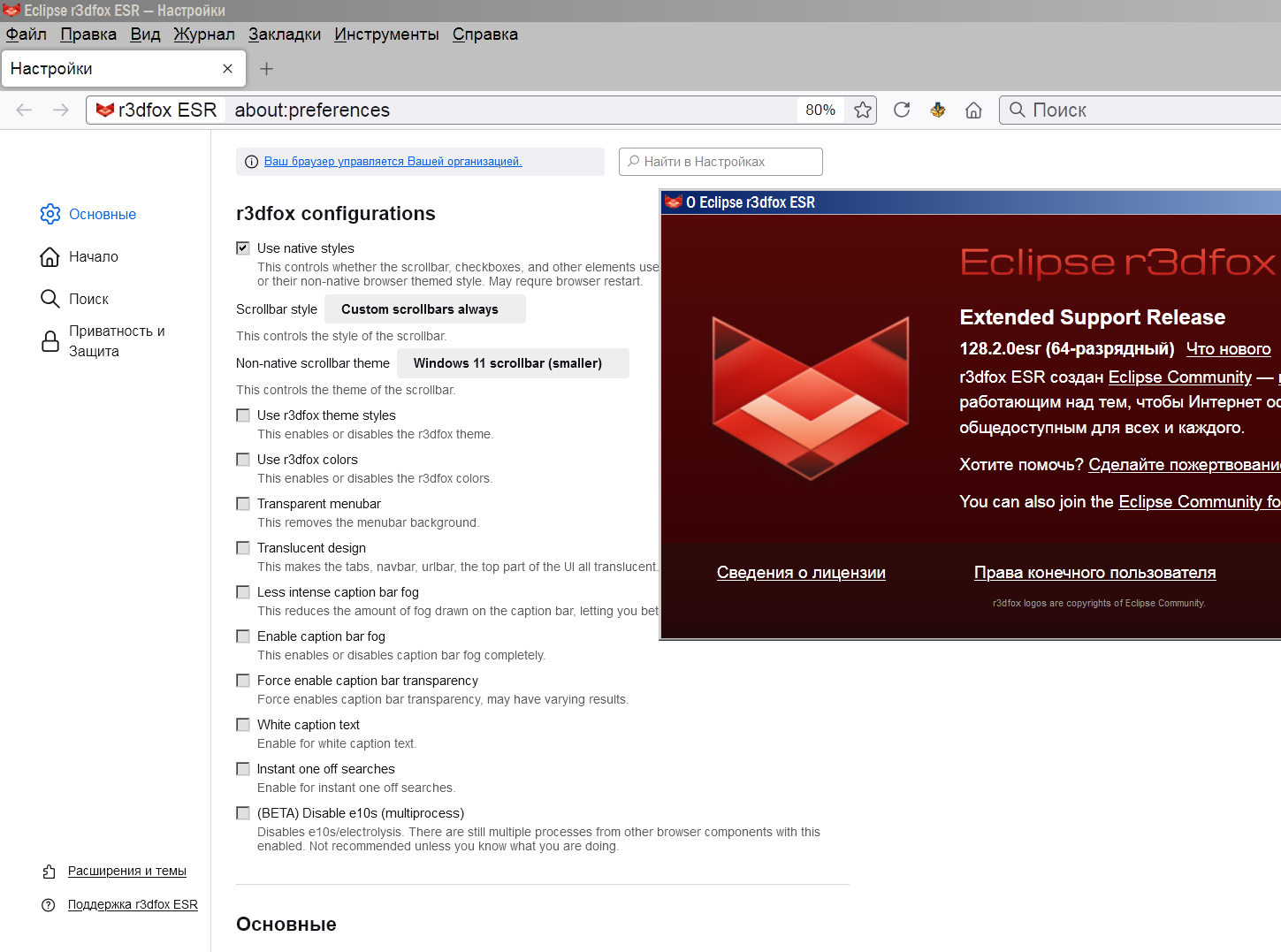Screen dimensions: 1281x952
Task: Click the forward navigation arrow
Action: (x=61, y=110)
